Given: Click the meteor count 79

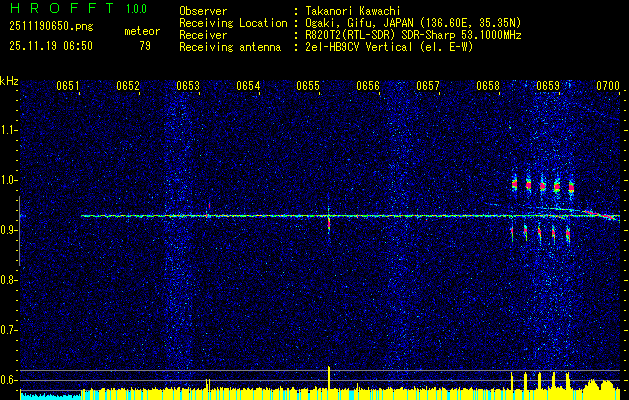Looking at the screenshot, I should tap(145, 46).
